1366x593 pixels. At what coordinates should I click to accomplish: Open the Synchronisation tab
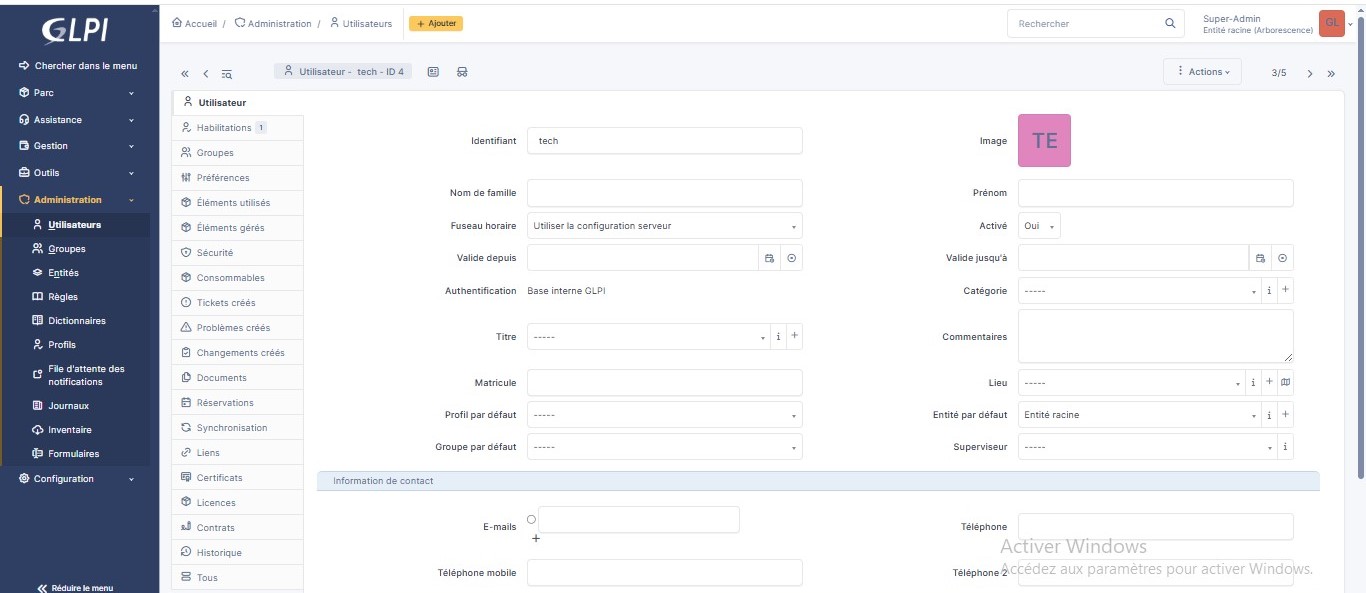237,428
